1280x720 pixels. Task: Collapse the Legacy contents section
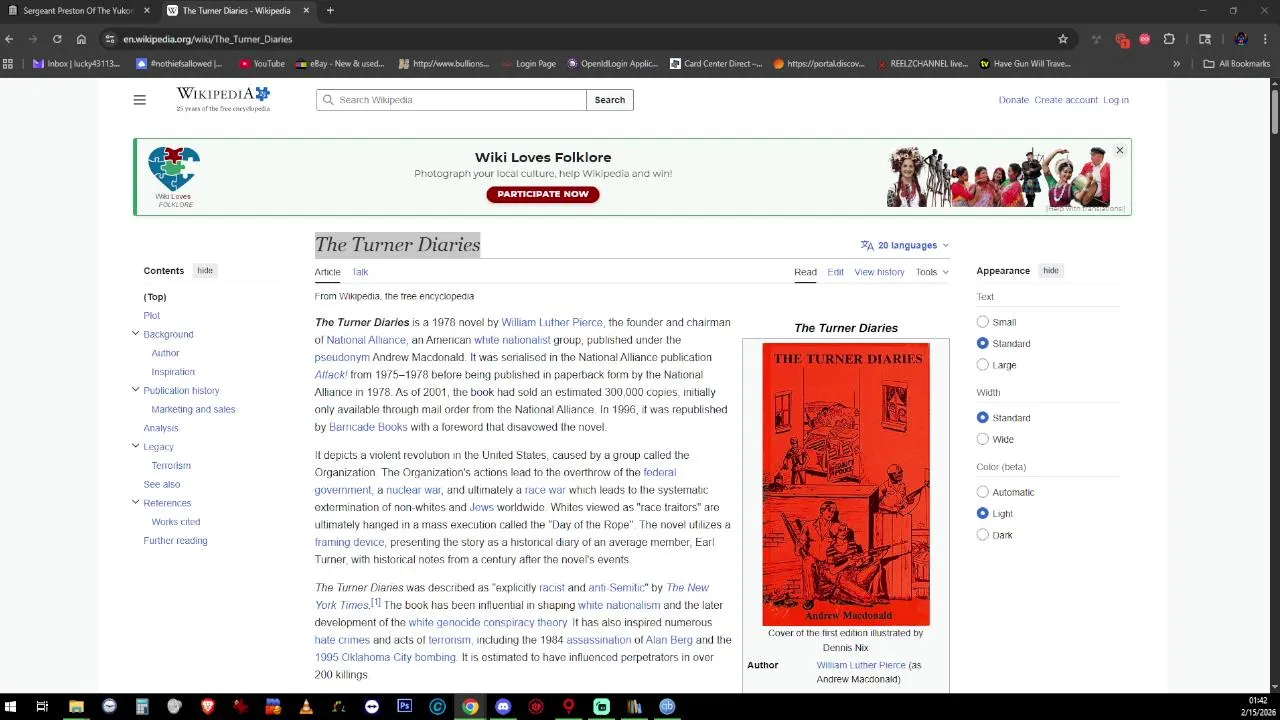(135, 446)
